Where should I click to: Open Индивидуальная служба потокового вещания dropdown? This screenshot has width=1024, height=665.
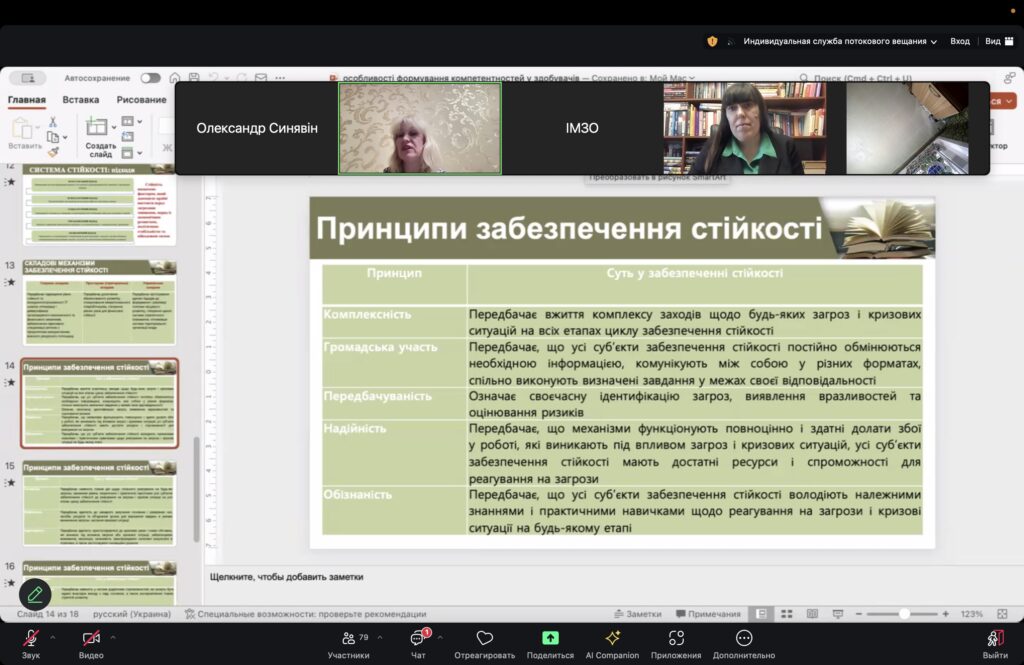click(x=840, y=41)
